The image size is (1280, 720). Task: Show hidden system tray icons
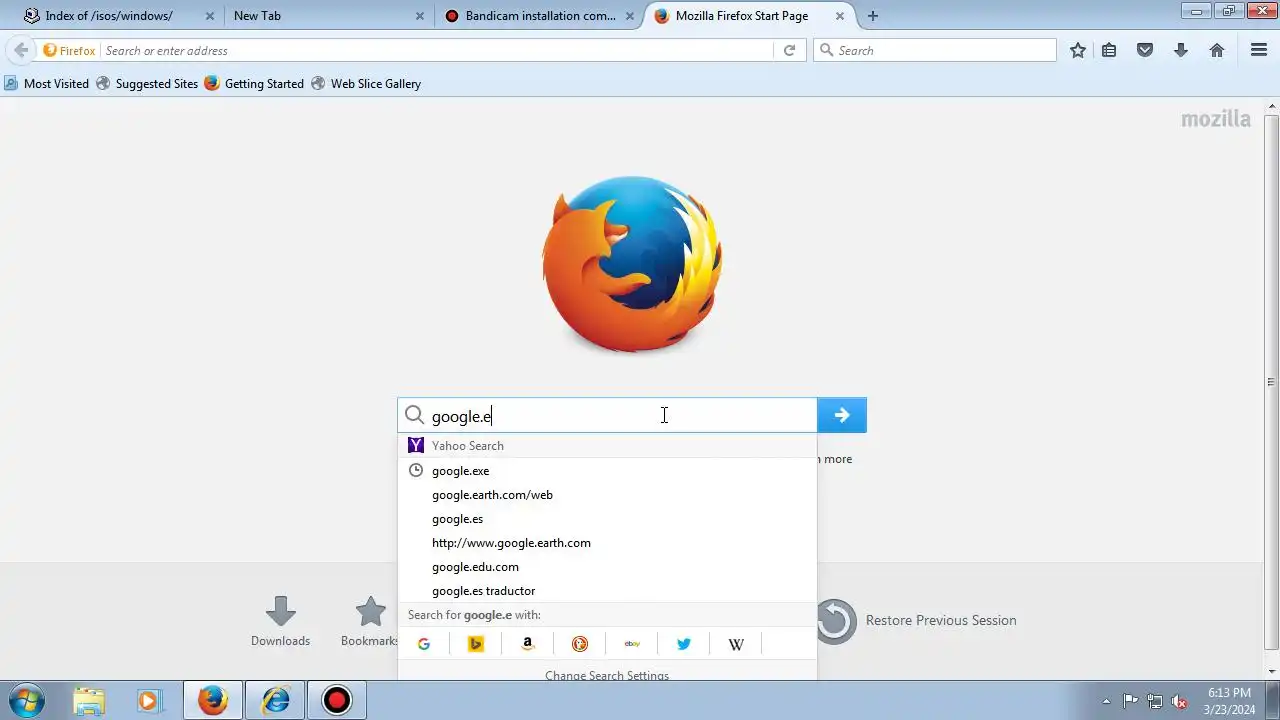[1106, 701]
